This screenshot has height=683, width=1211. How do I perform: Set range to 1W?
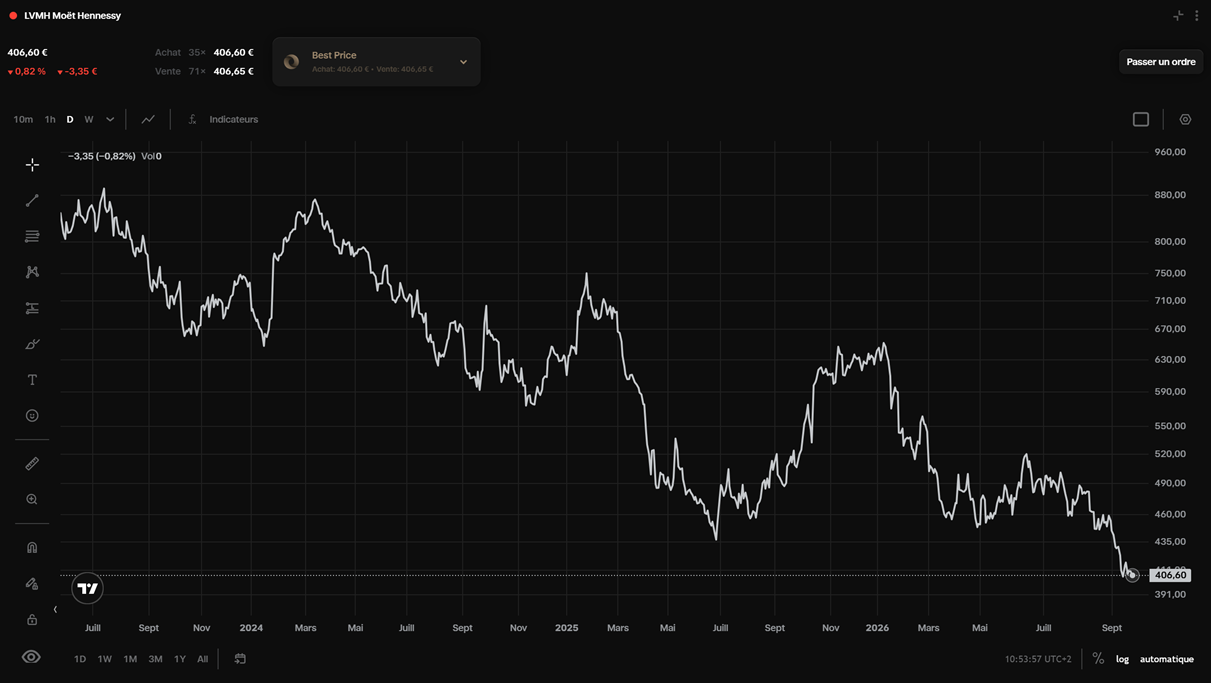105,659
